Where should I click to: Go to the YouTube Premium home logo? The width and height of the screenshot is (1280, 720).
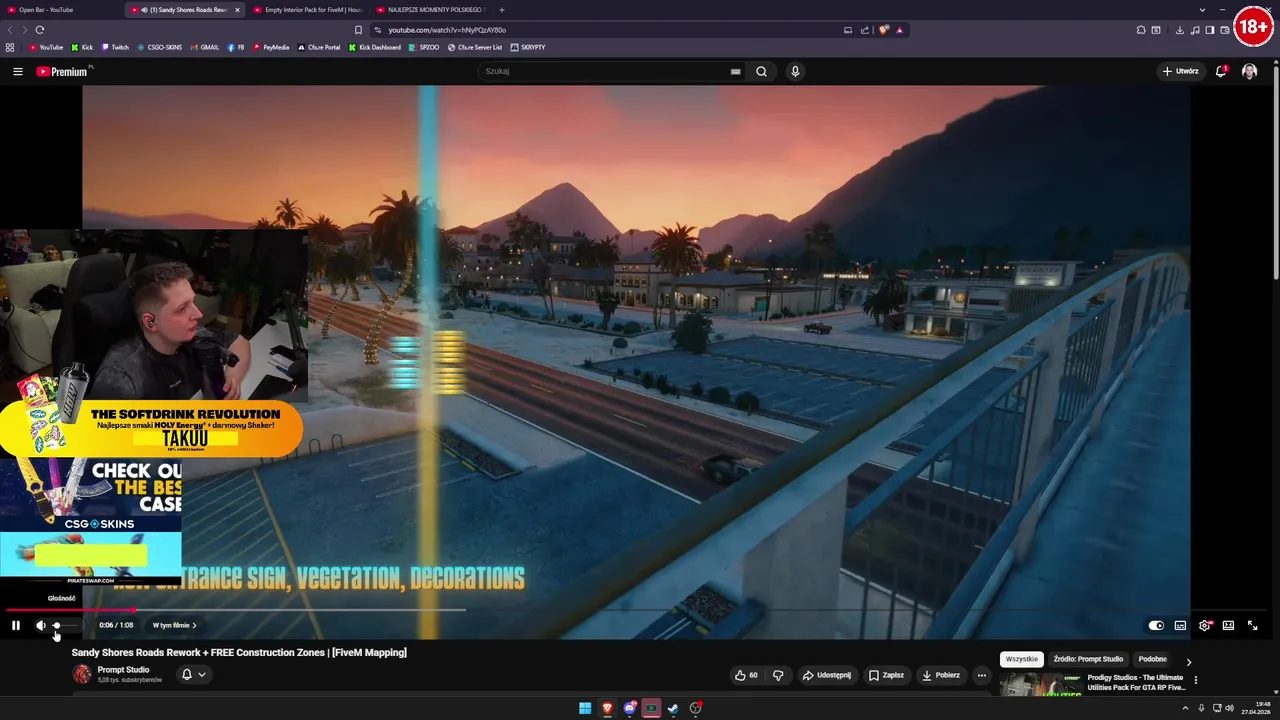62,71
